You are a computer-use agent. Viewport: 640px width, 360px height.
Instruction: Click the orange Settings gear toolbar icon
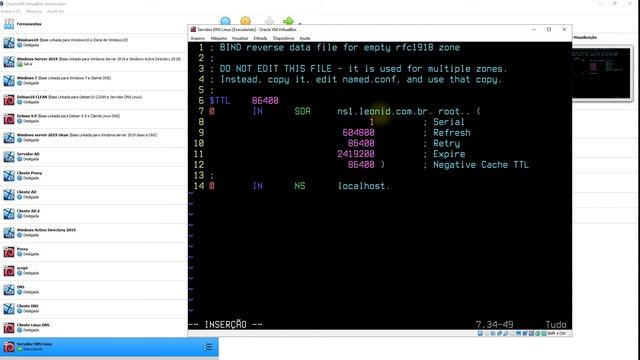pyautogui.click(x=245, y=21)
